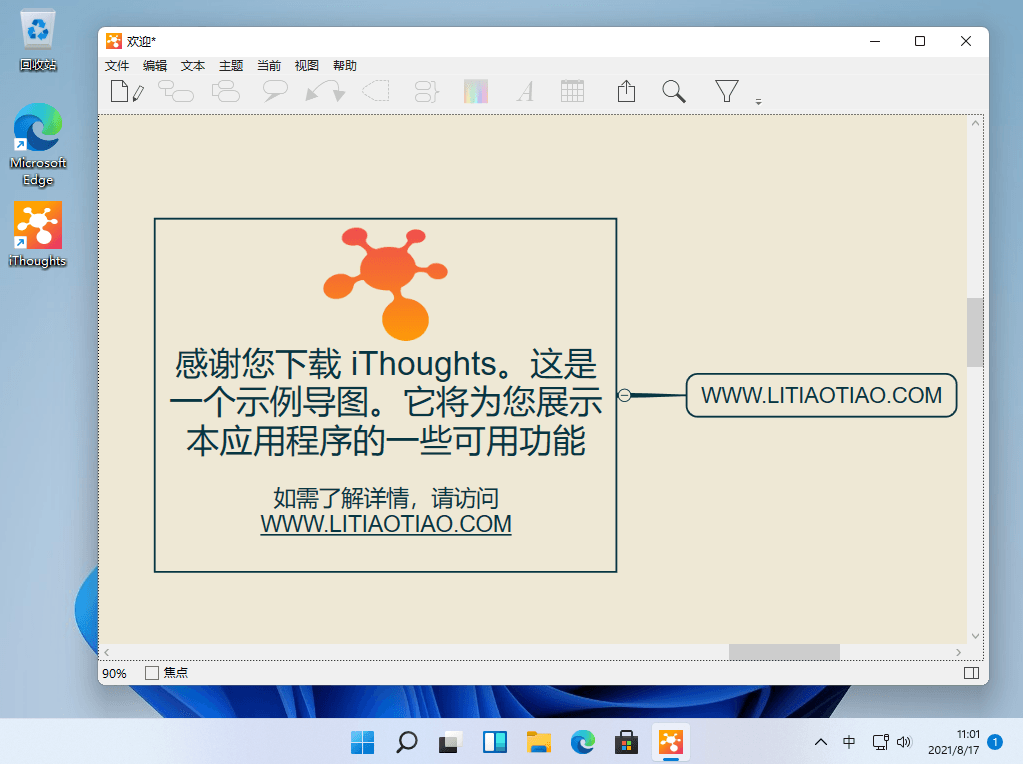The image size is (1023, 764).
Task: Click the summary bracket icon
Action: pyautogui.click(x=427, y=91)
